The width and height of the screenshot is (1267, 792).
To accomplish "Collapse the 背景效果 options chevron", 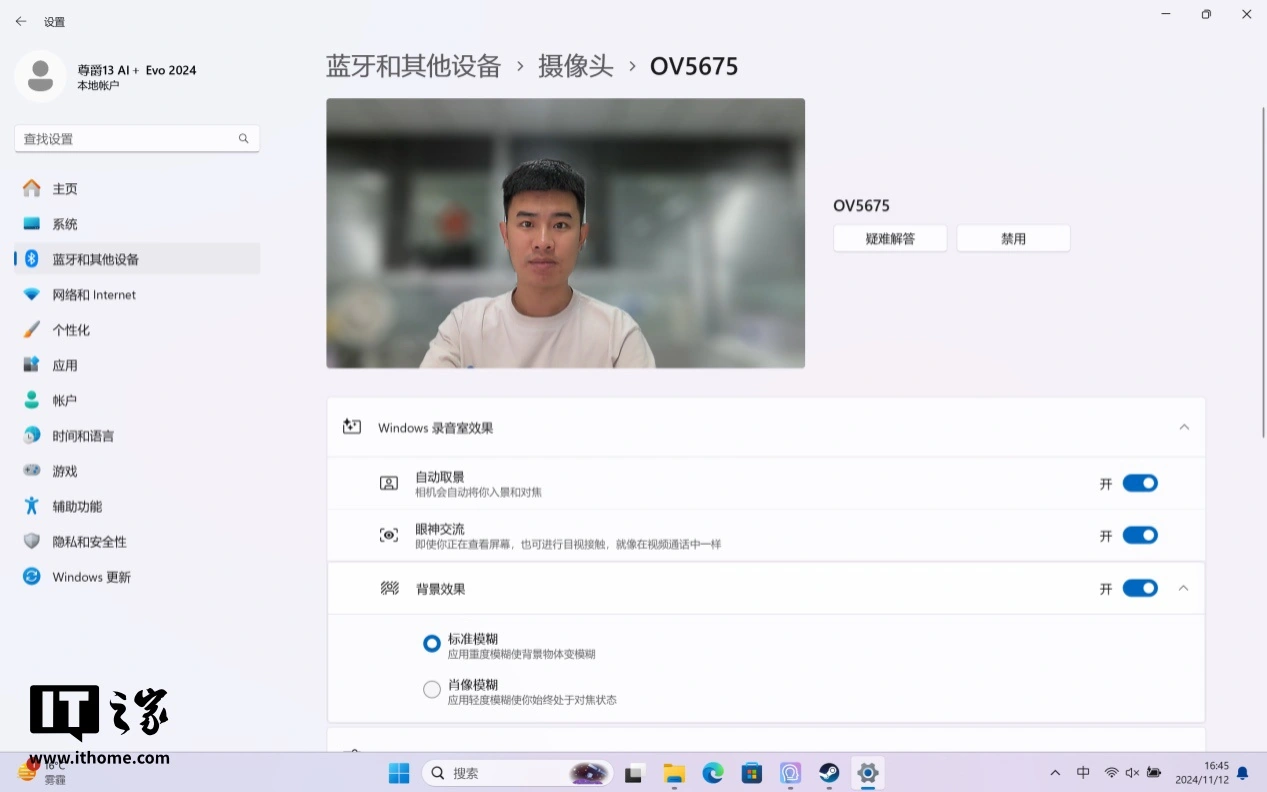I will click(x=1184, y=588).
